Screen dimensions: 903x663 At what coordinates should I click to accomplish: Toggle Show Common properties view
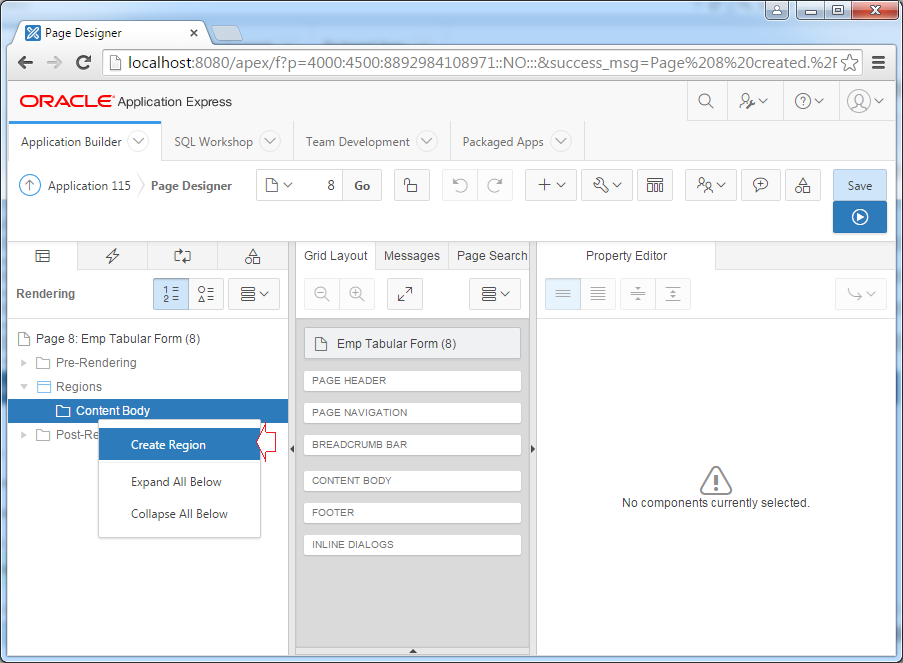click(563, 294)
